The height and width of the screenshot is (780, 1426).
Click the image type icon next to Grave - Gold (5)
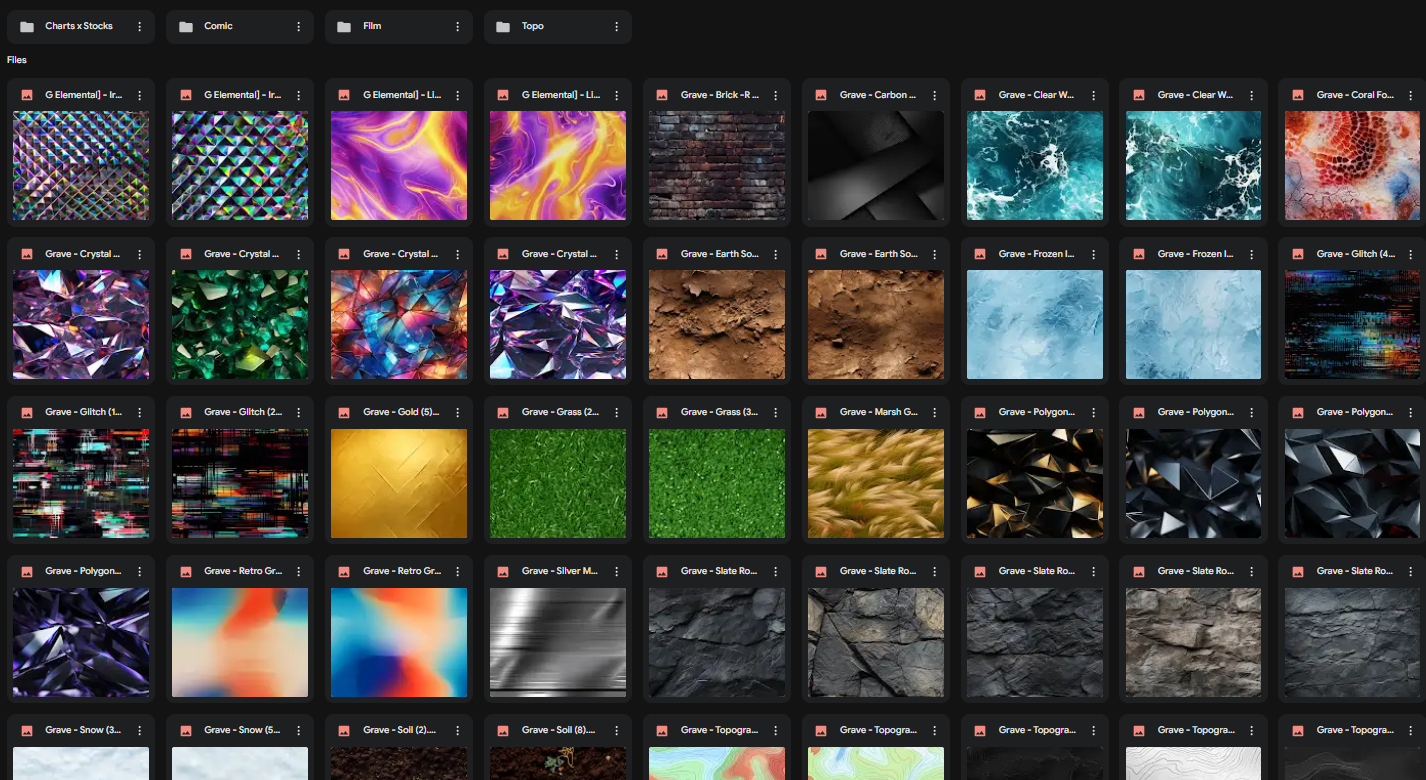(344, 412)
